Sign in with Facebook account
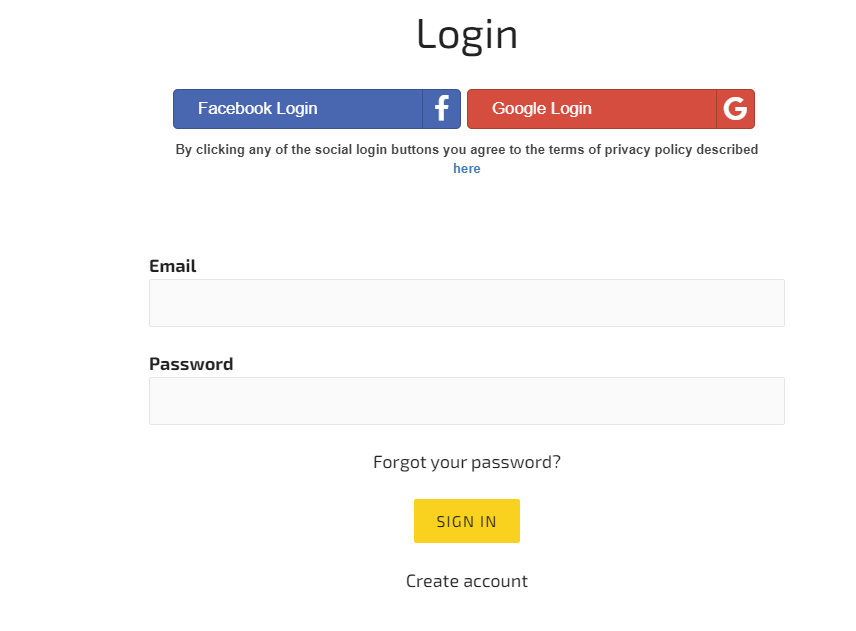The width and height of the screenshot is (856, 631). pos(298,109)
